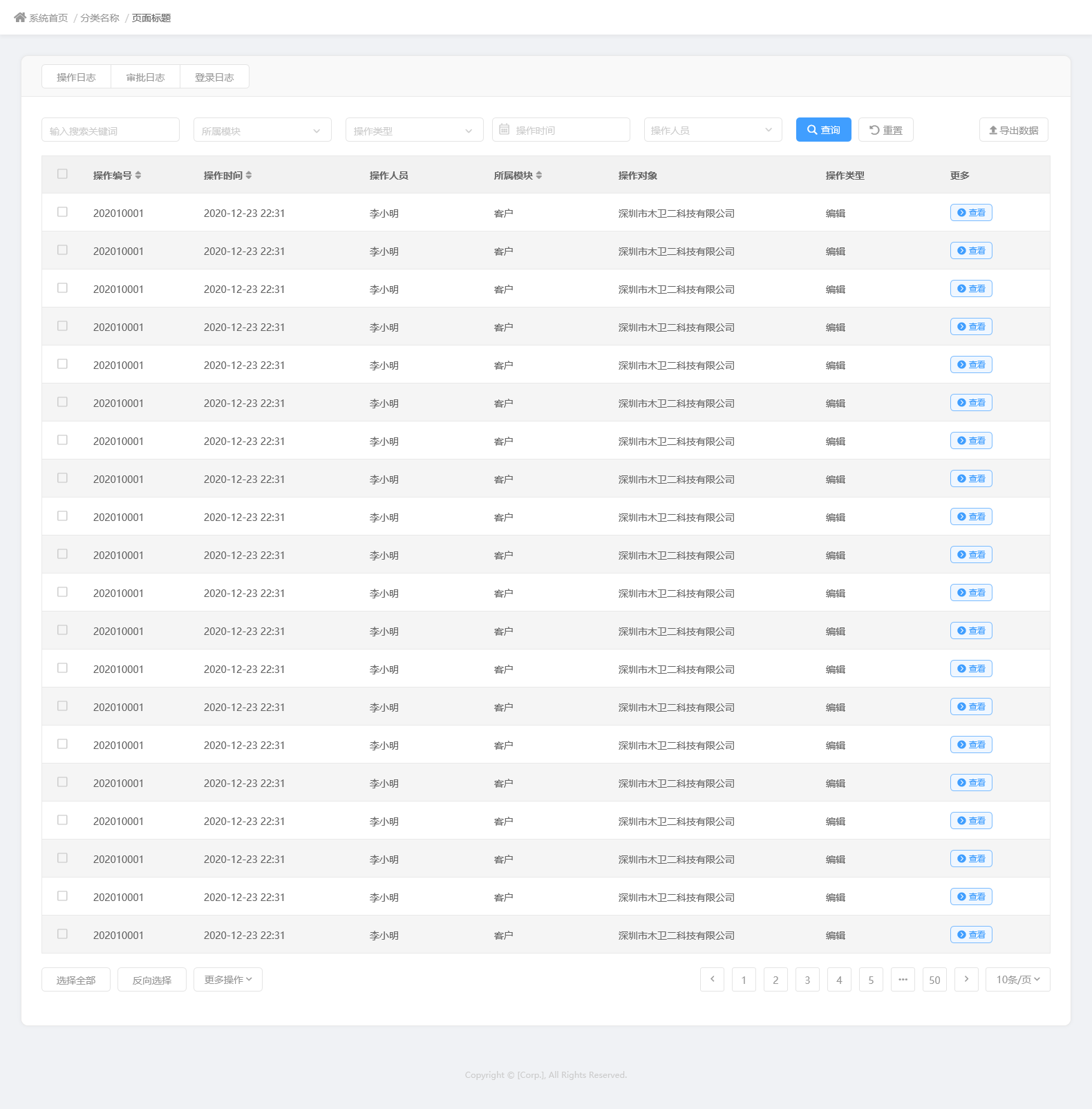Go to page 1

[x=744, y=979]
